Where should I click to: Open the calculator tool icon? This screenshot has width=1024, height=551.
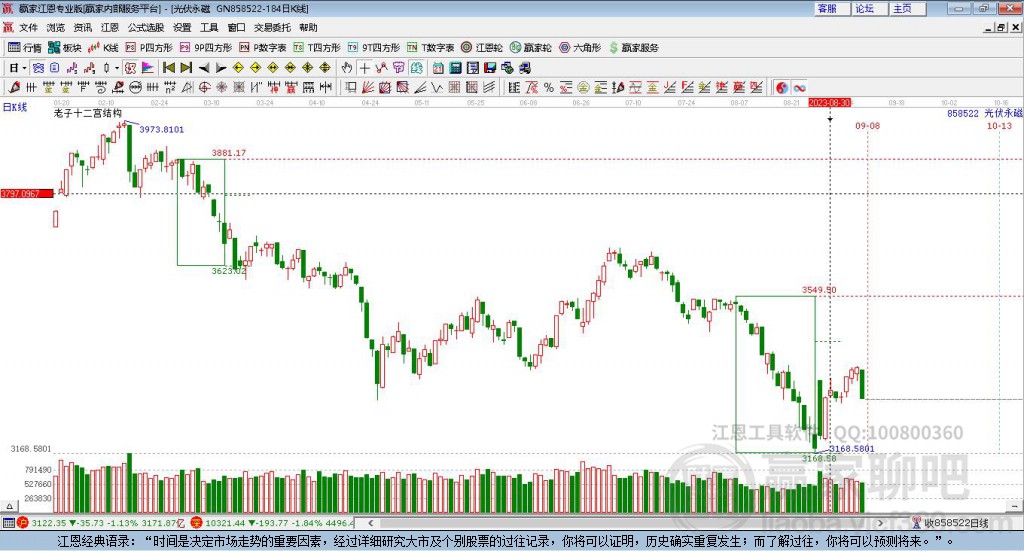(x=455, y=67)
